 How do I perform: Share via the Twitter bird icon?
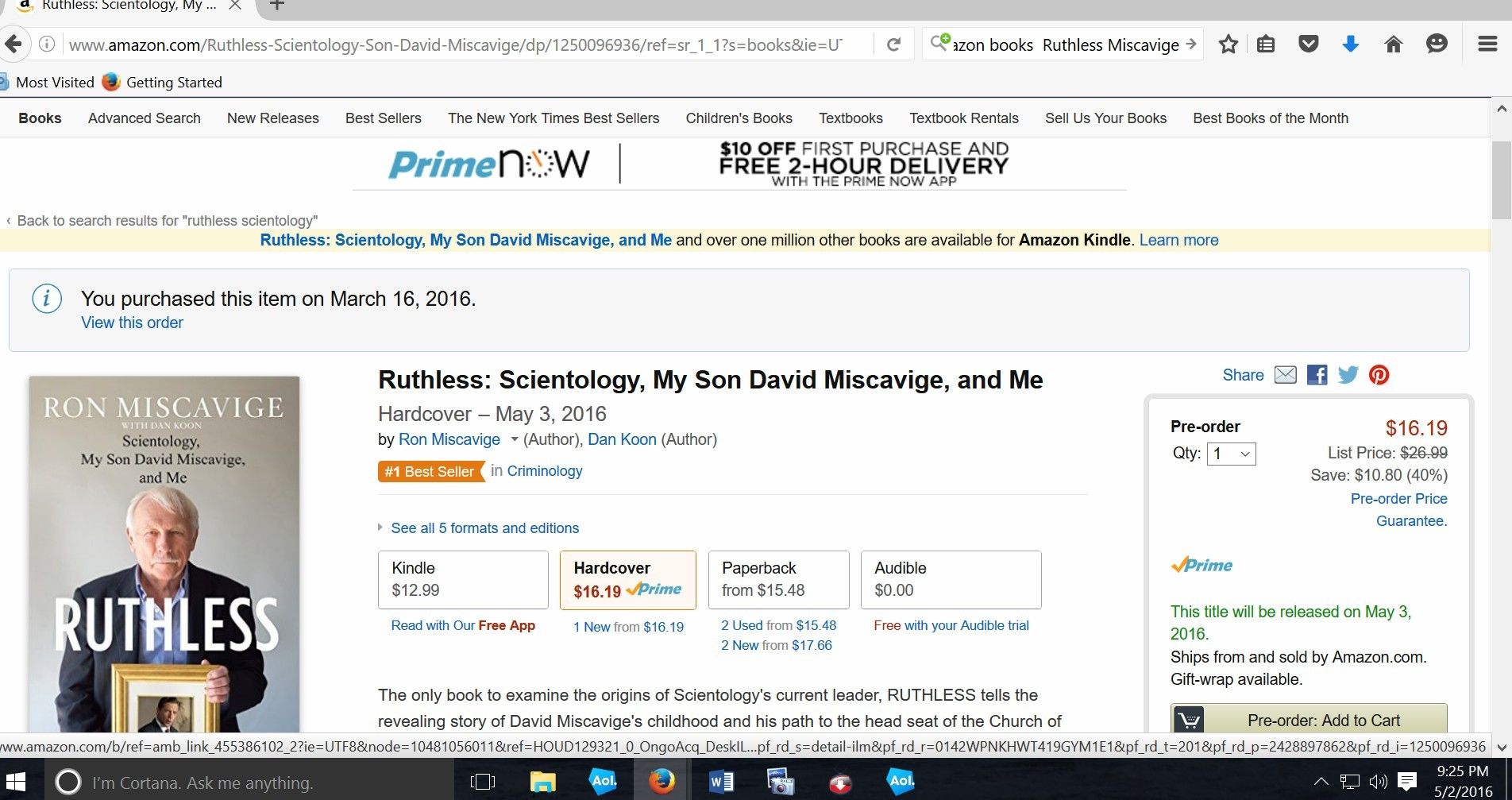click(x=1348, y=375)
